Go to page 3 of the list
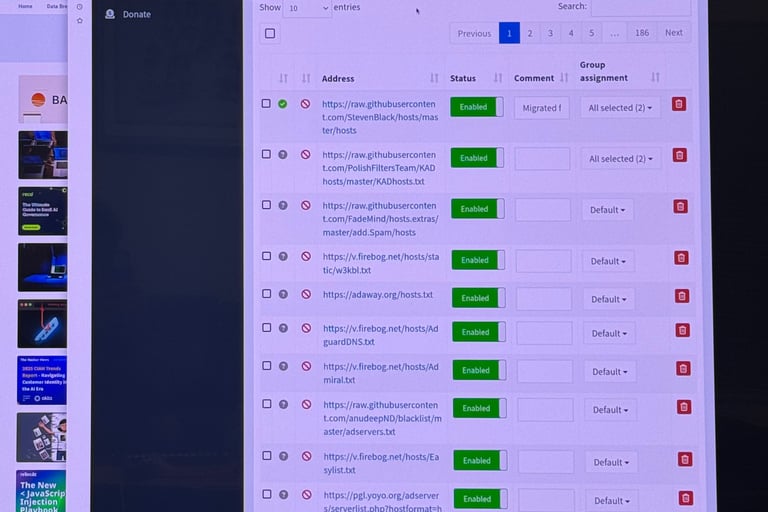This screenshot has height=512, width=768. [551, 33]
